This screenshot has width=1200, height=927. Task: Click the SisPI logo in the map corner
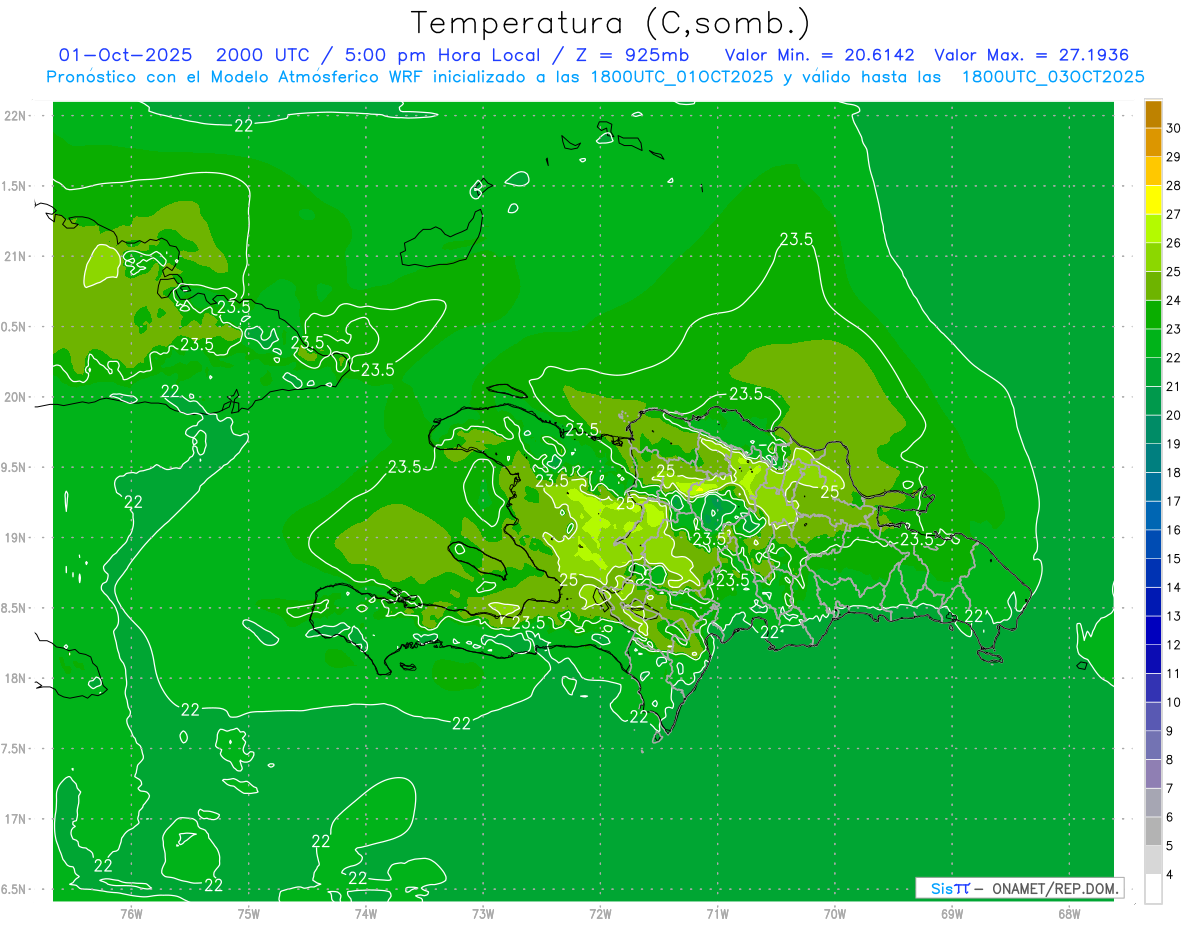tap(949, 888)
